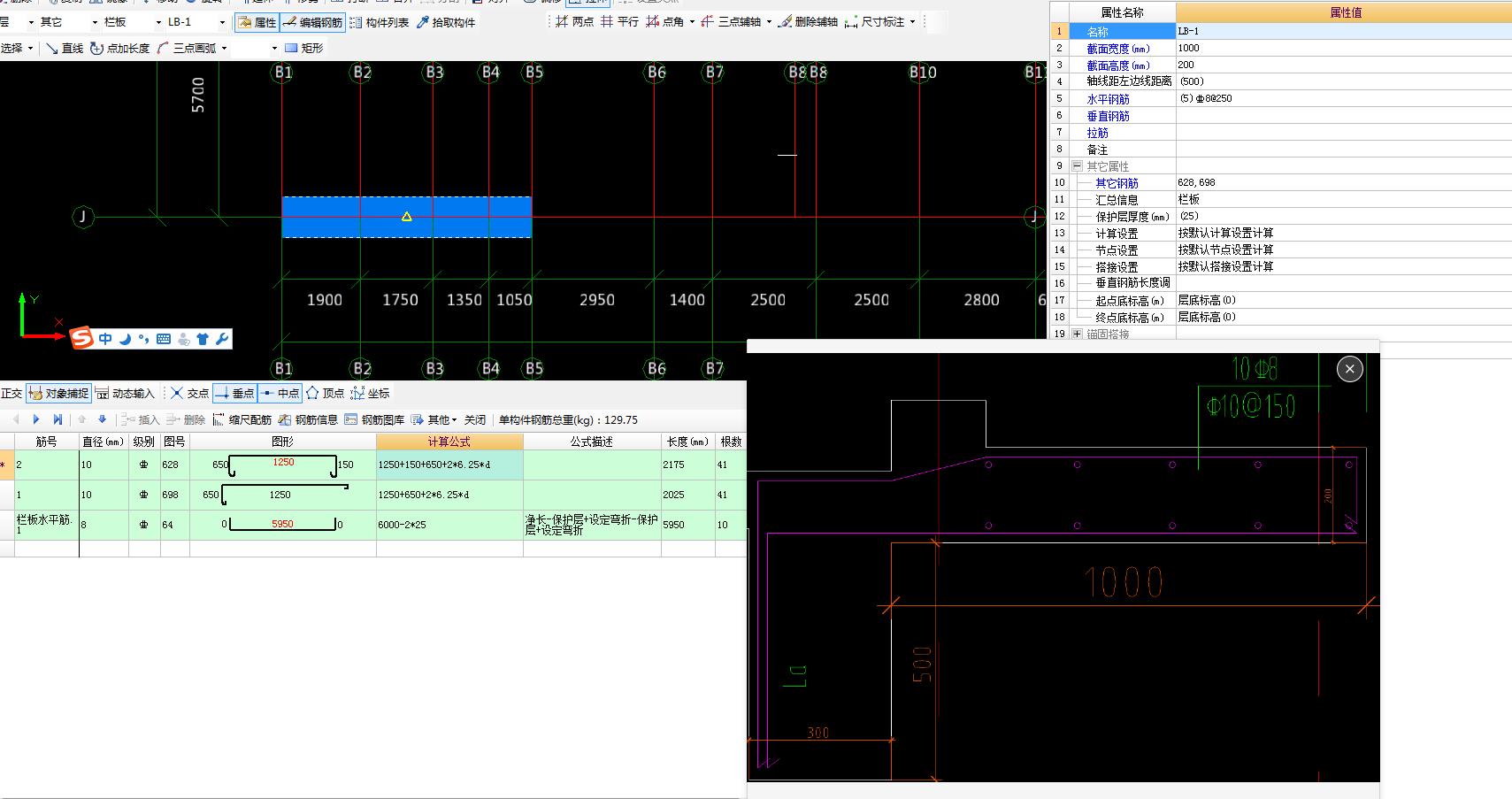1512x799 pixels.
Task: Open the LB-1 component dropdown
Action: (x=221, y=22)
